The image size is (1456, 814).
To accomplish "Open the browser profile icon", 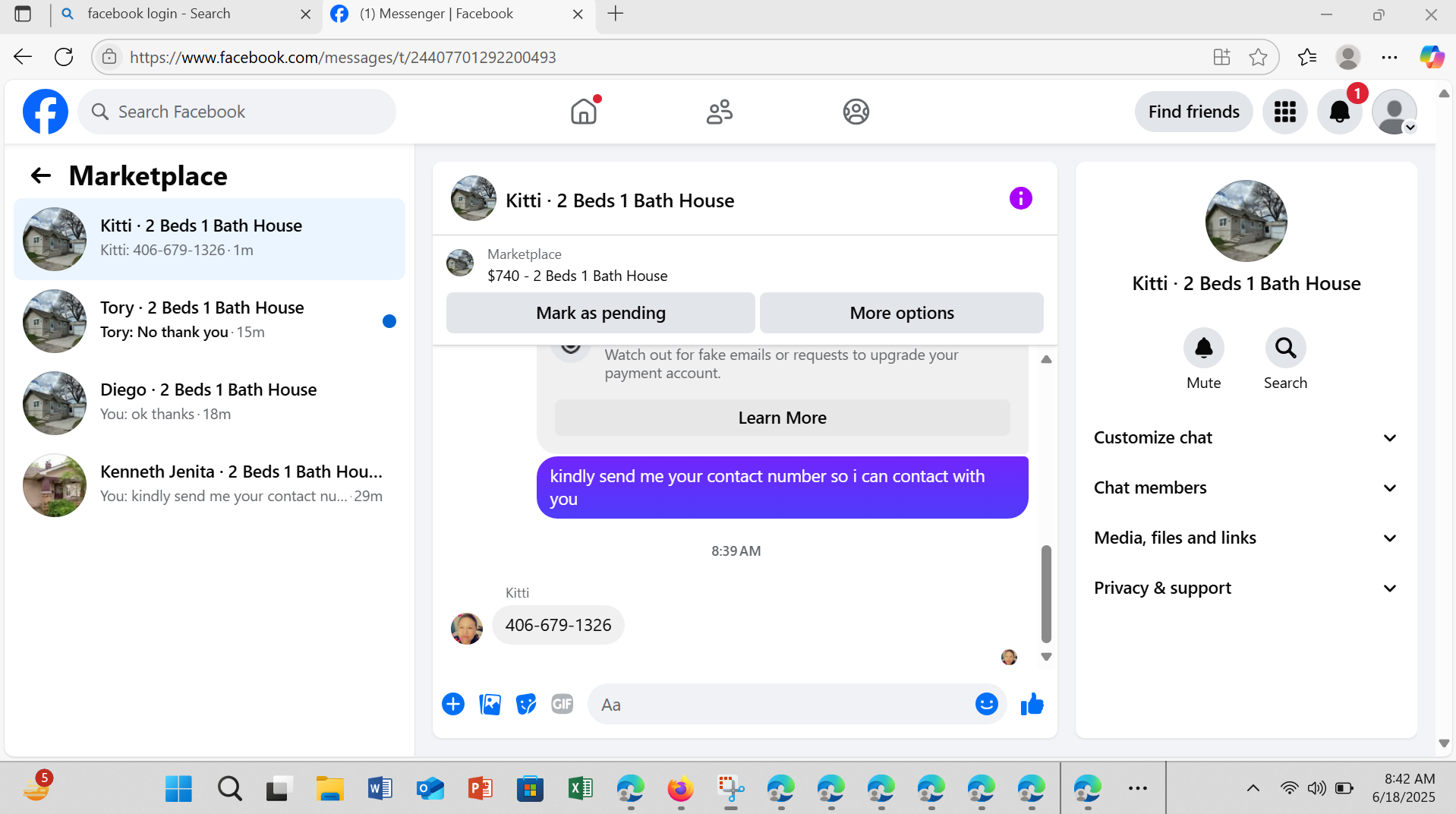I will pos(1347,57).
